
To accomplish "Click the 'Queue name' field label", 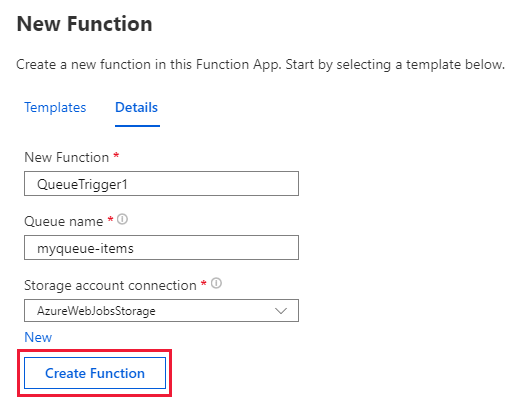I will (64, 221).
